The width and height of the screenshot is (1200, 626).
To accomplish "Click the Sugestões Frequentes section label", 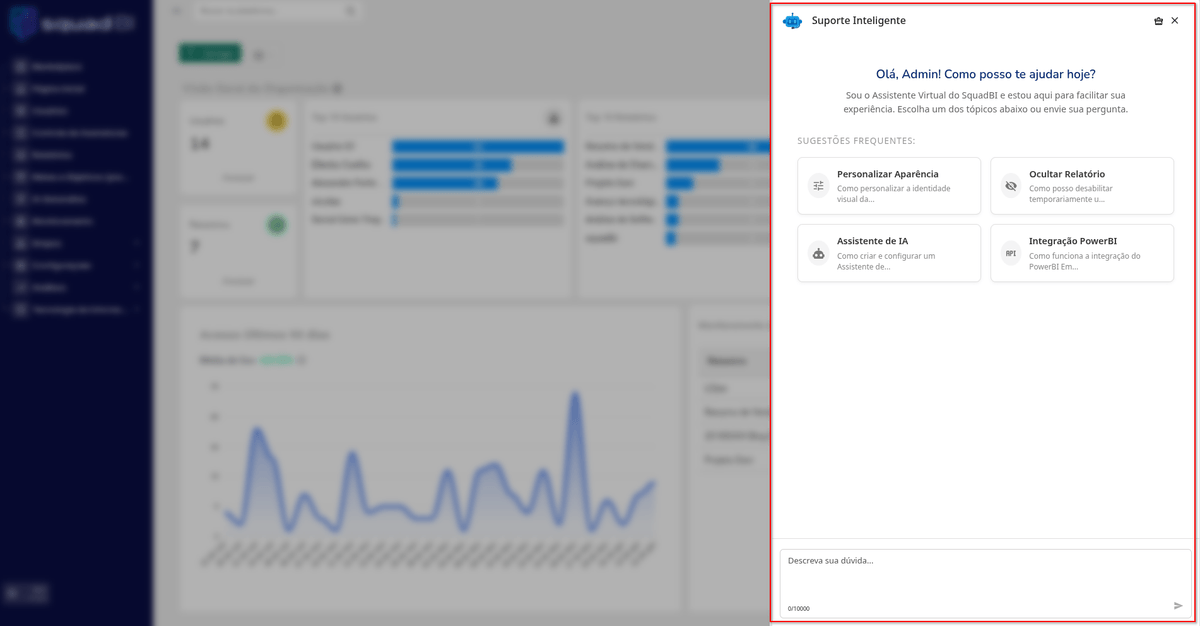I will [x=855, y=141].
